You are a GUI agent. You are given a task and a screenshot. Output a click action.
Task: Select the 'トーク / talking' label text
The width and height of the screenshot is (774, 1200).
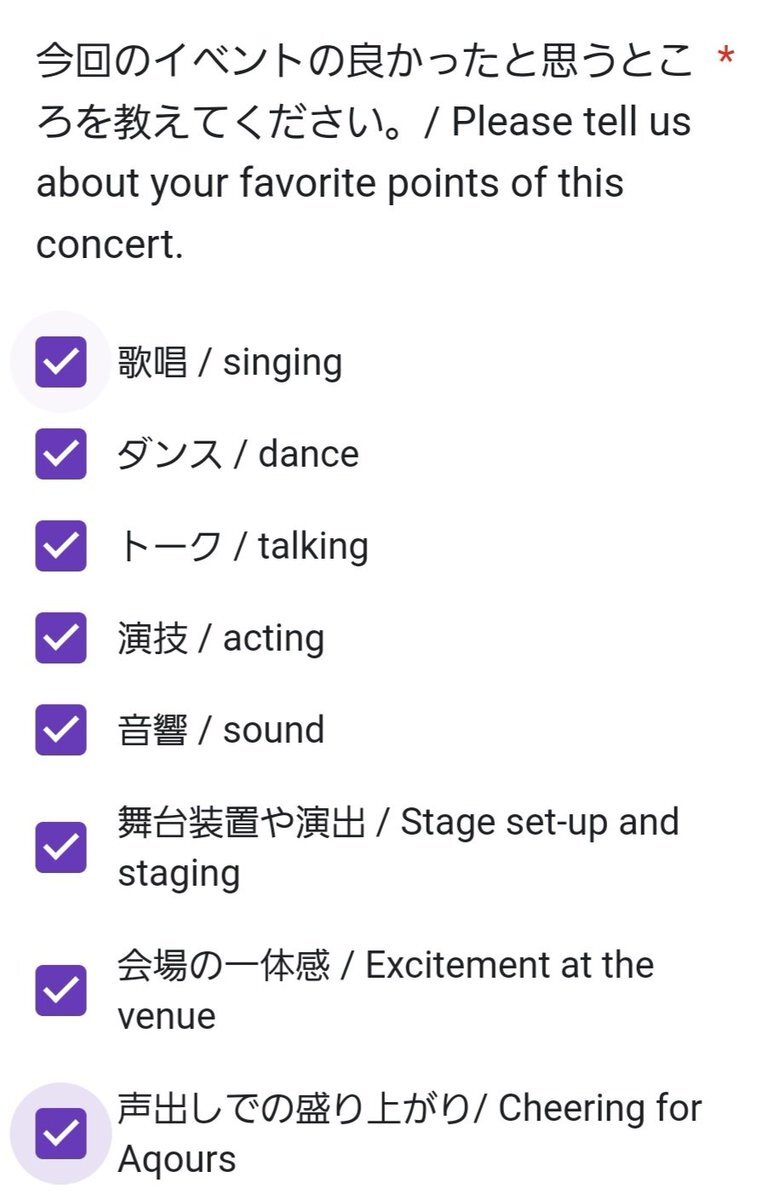click(243, 546)
